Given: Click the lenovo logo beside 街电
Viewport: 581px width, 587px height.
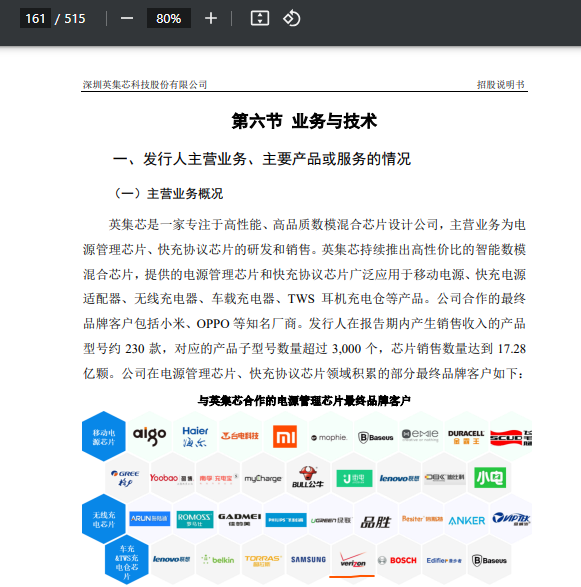Looking at the screenshot, I should [399, 478].
